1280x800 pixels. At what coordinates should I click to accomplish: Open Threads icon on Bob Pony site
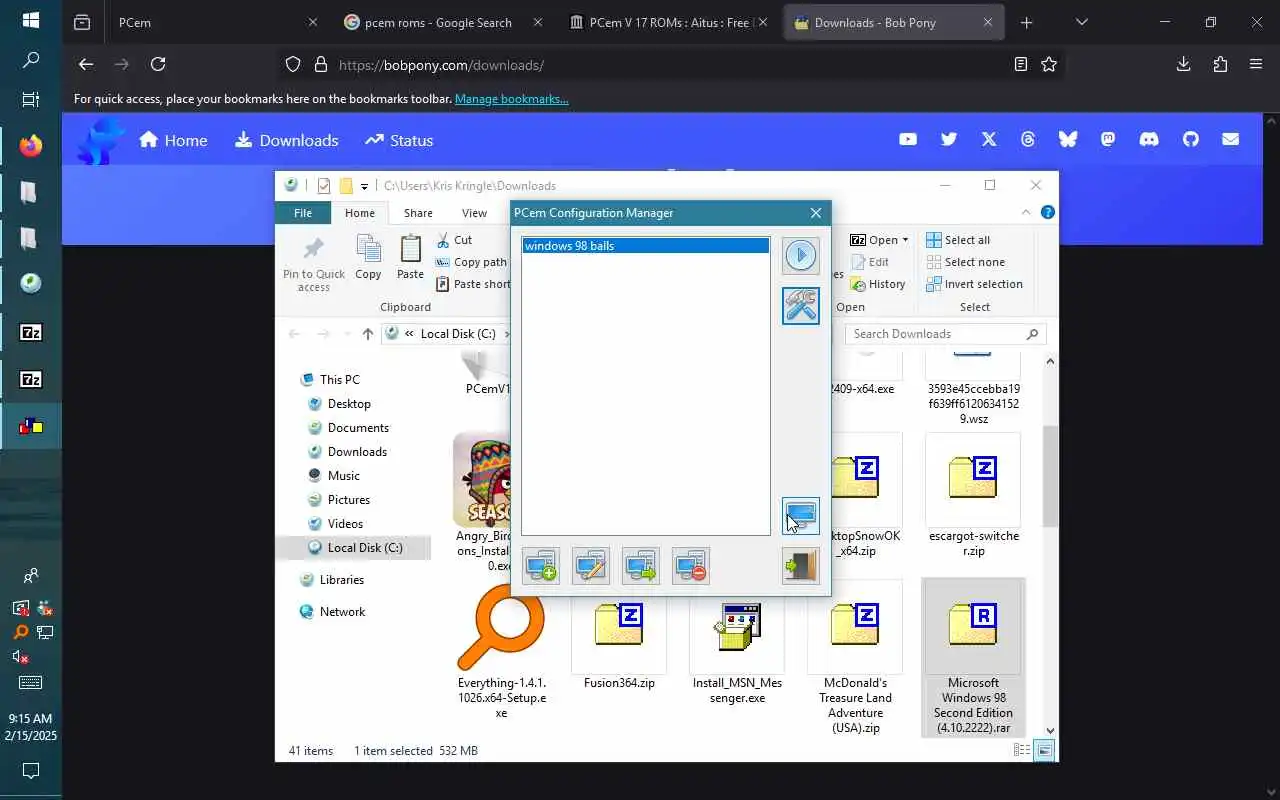pyautogui.click(x=1028, y=140)
